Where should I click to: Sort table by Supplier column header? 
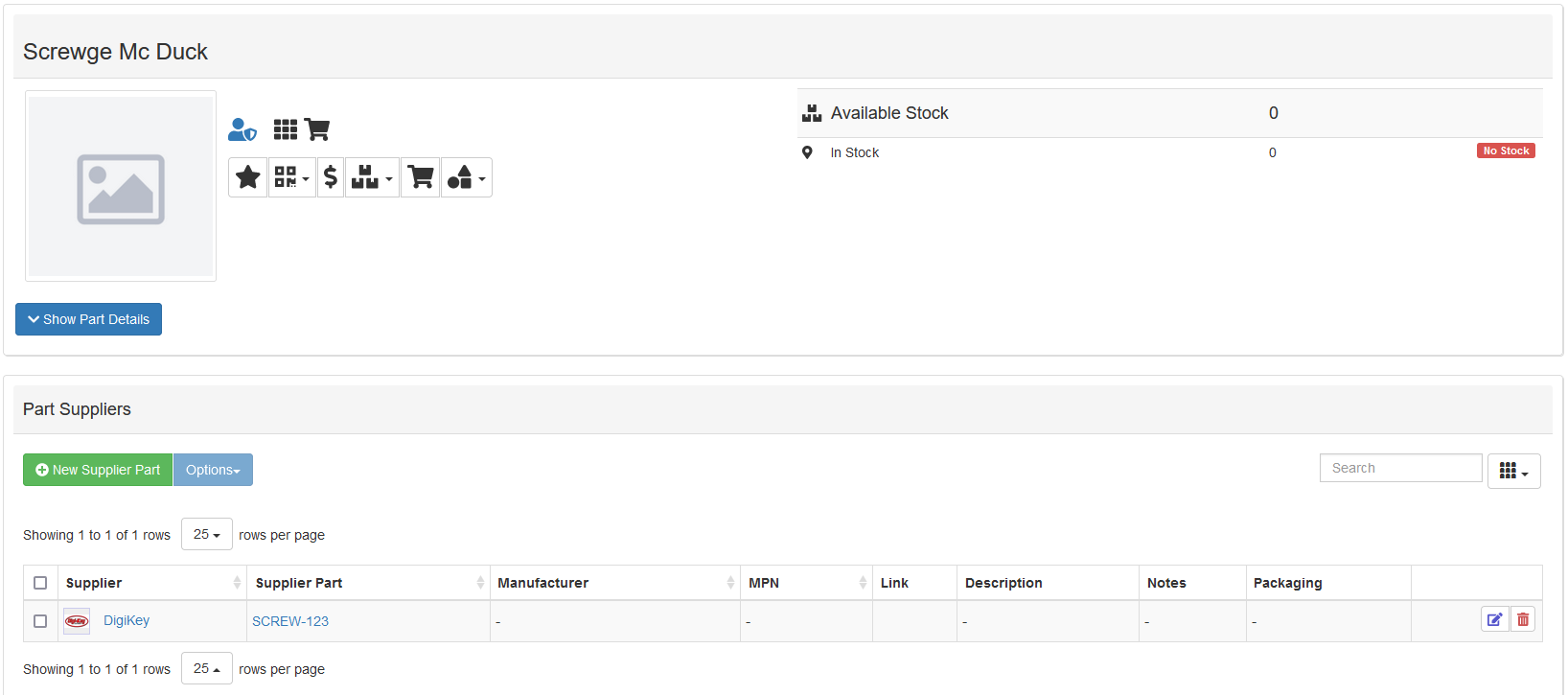click(x=94, y=583)
